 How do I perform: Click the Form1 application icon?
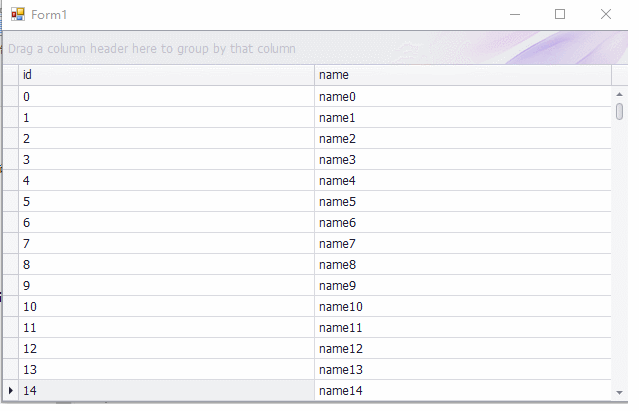pyautogui.click(x=18, y=14)
